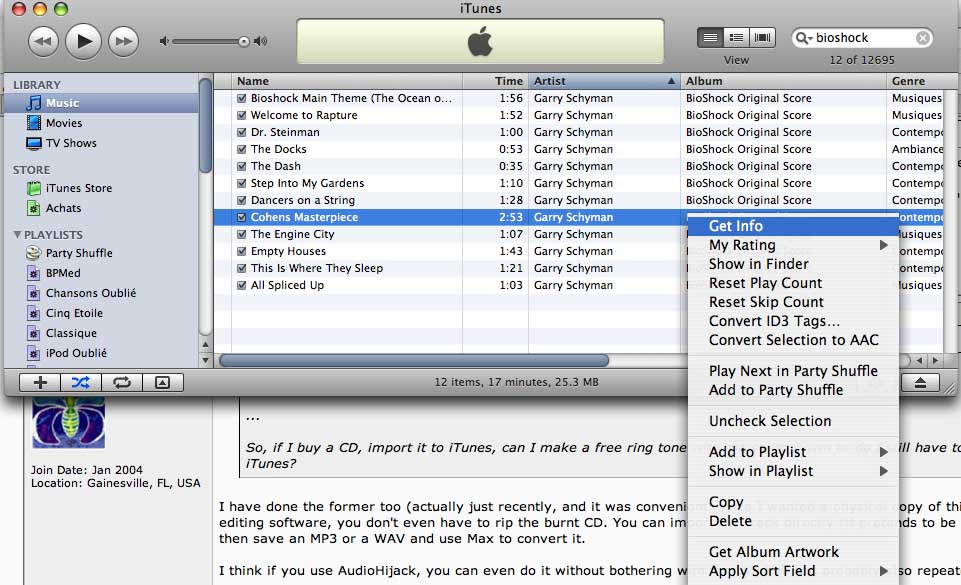Choose Uncheck Selection menu item

[x=793, y=421]
